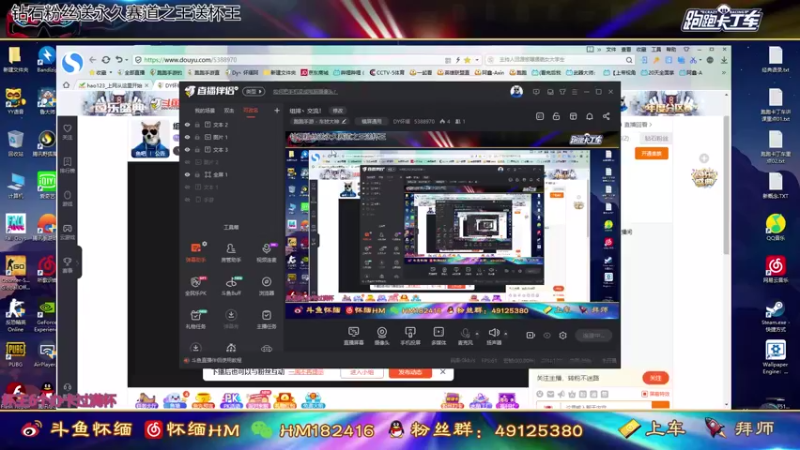Show the hidden 图片 2 source
This screenshot has width=800, height=450.
tap(187, 162)
